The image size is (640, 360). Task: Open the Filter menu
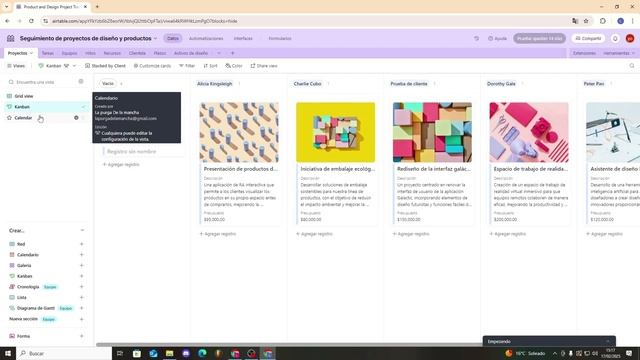(x=187, y=66)
